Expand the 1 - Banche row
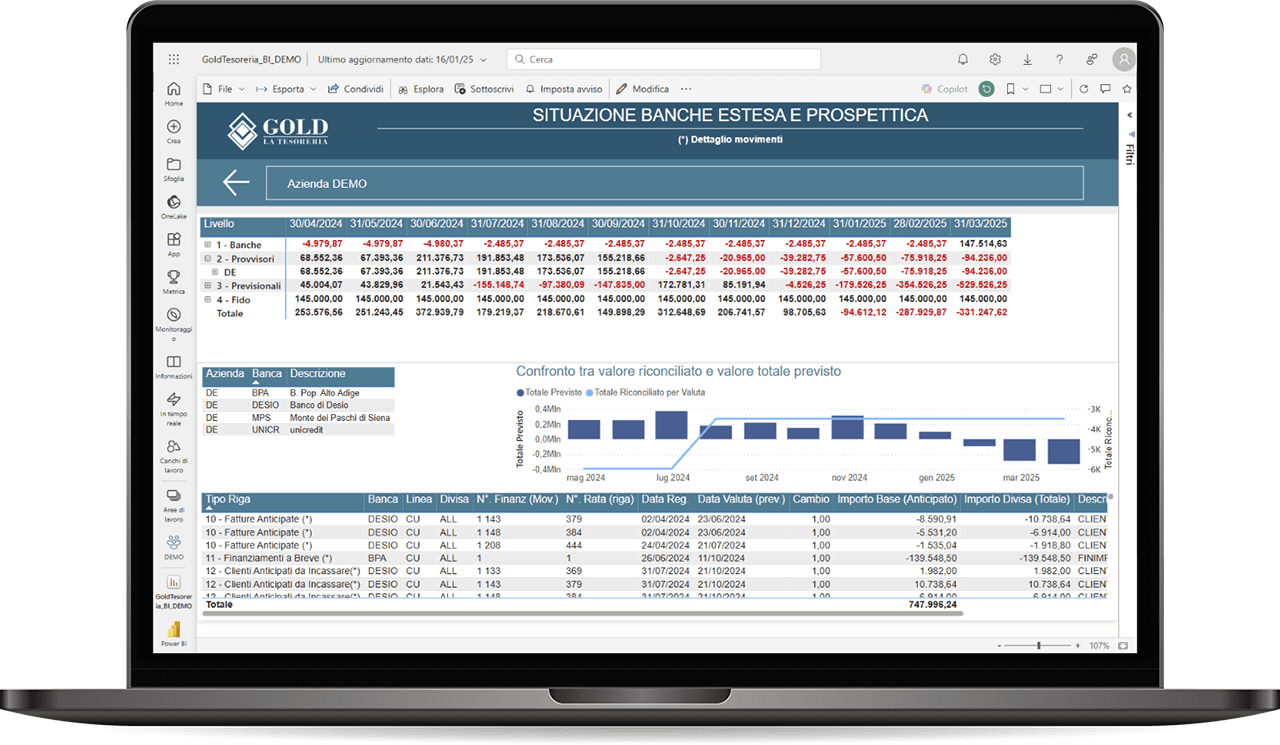Image resolution: width=1280 pixels, height=745 pixels. [208, 245]
